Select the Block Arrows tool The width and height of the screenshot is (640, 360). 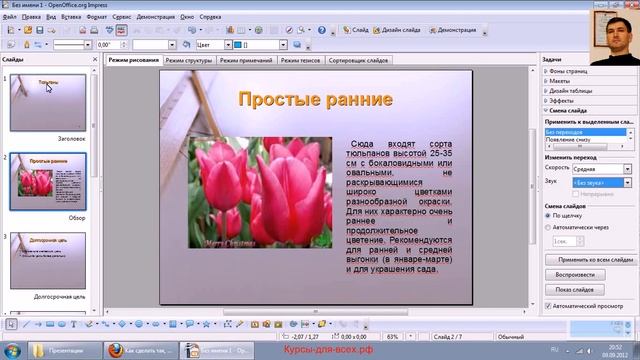(x=156, y=324)
